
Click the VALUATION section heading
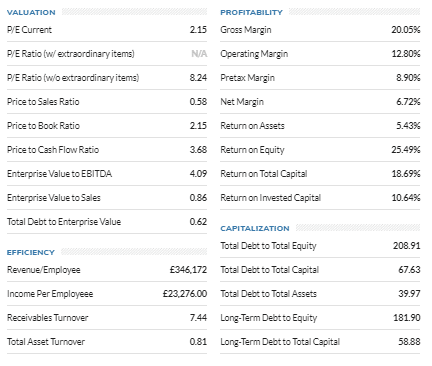pyautogui.click(x=31, y=13)
